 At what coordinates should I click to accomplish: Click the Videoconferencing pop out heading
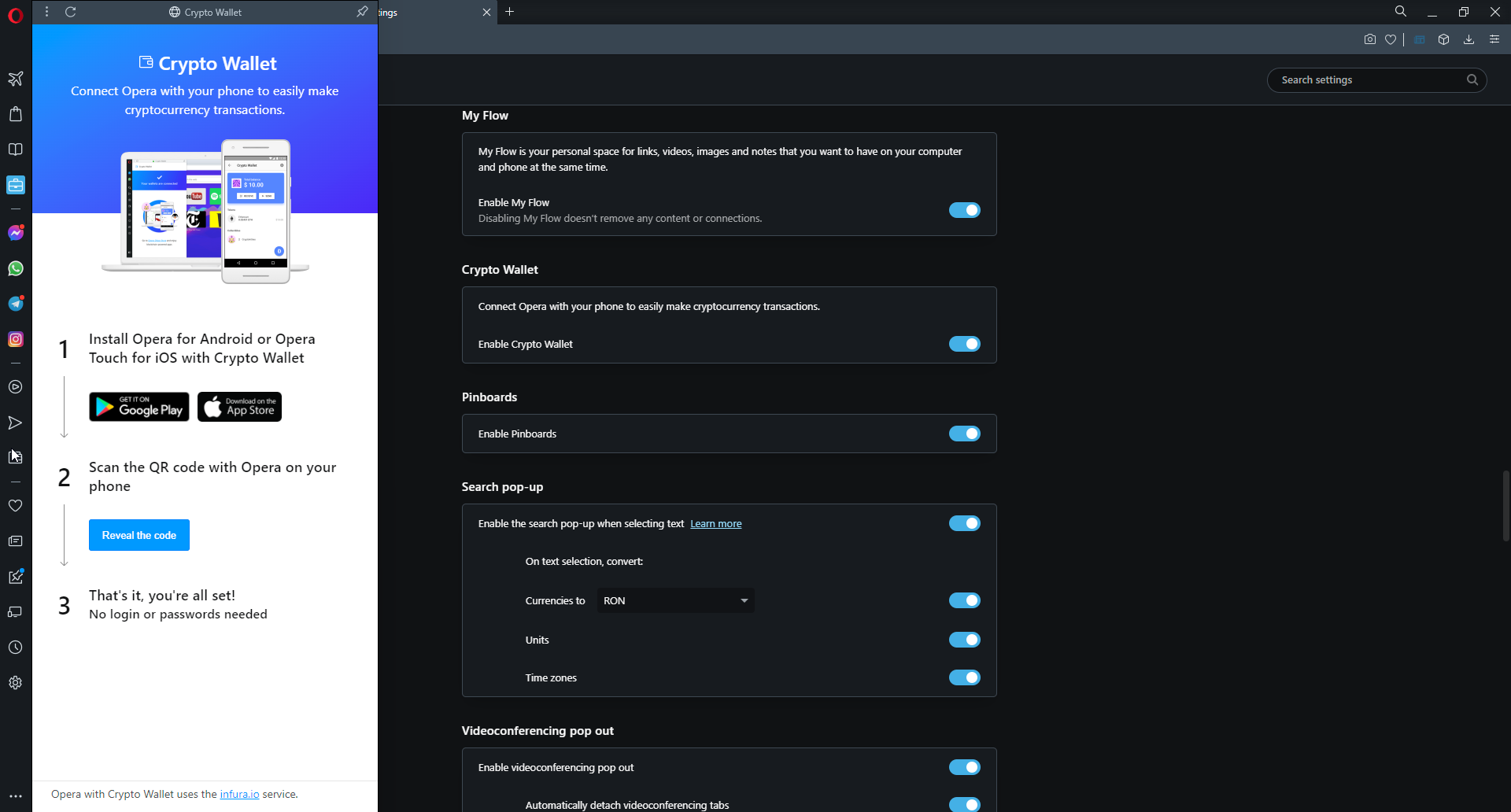pos(538,731)
